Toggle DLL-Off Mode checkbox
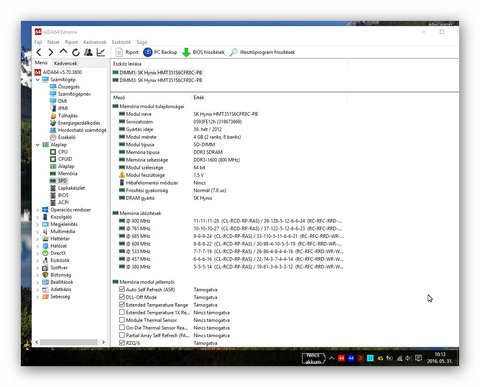This screenshot has width=480, height=387. pos(122,297)
